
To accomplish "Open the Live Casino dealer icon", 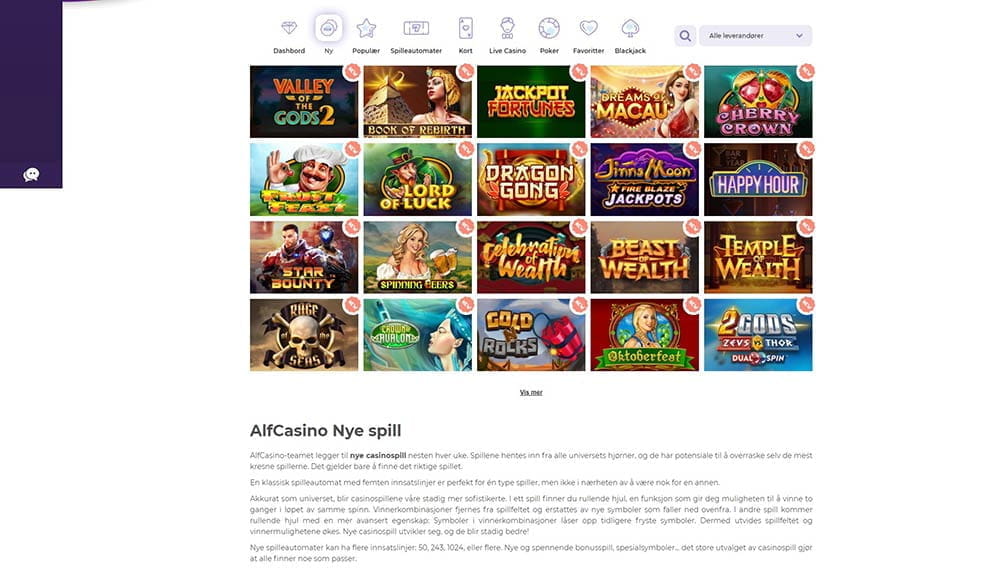I will (x=507, y=28).
